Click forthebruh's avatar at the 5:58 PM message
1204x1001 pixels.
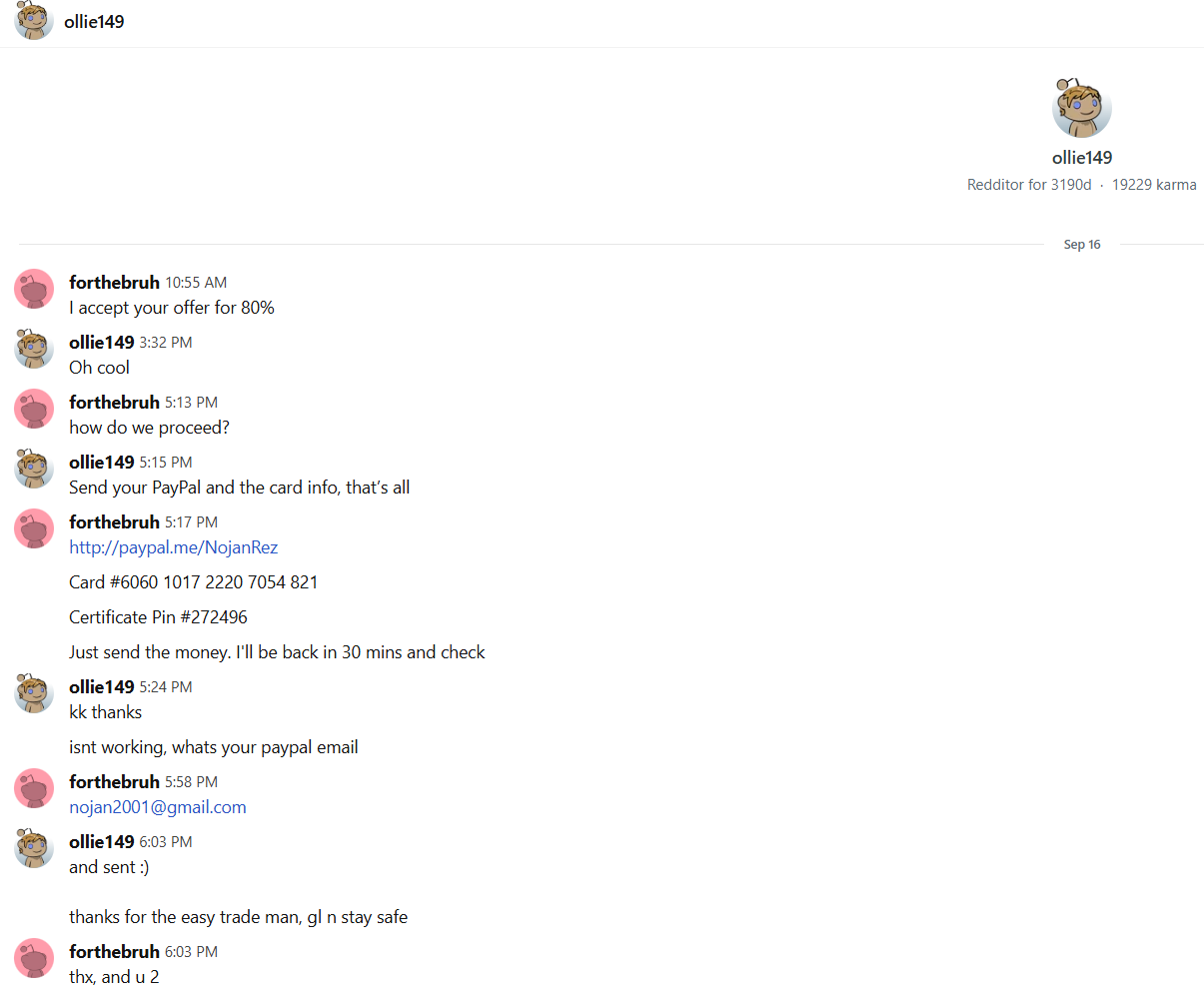click(34, 788)
